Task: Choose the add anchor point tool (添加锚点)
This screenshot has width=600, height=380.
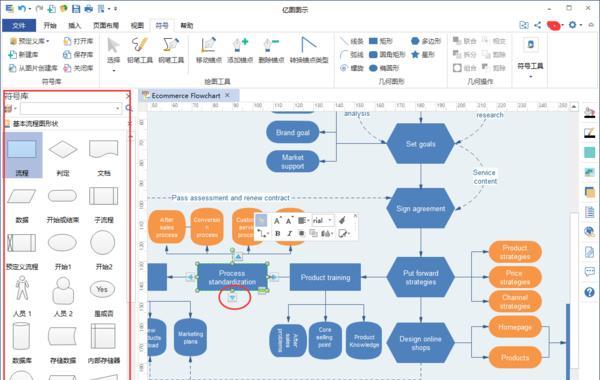Action: click(240, 50)
